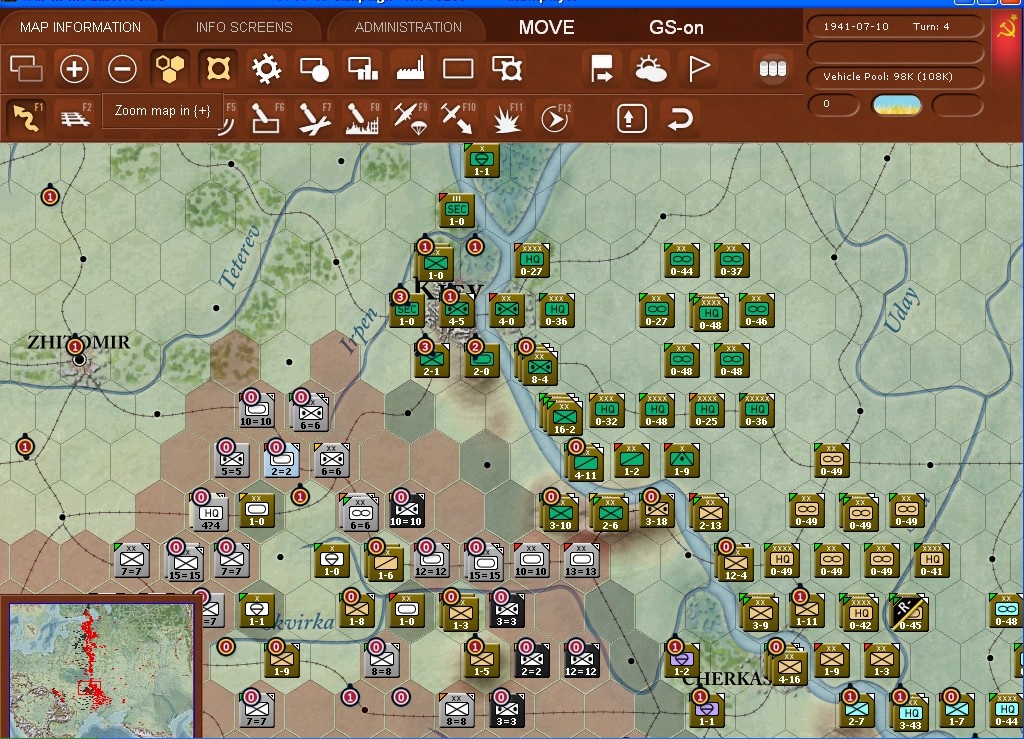
Task: Select the German 5=5 unit counter
Action: (232, 460)
